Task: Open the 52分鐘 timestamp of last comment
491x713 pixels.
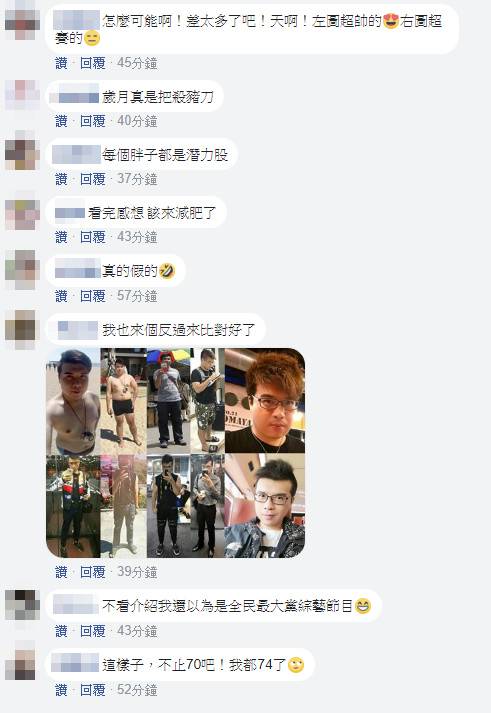Action: coord(137,690)
